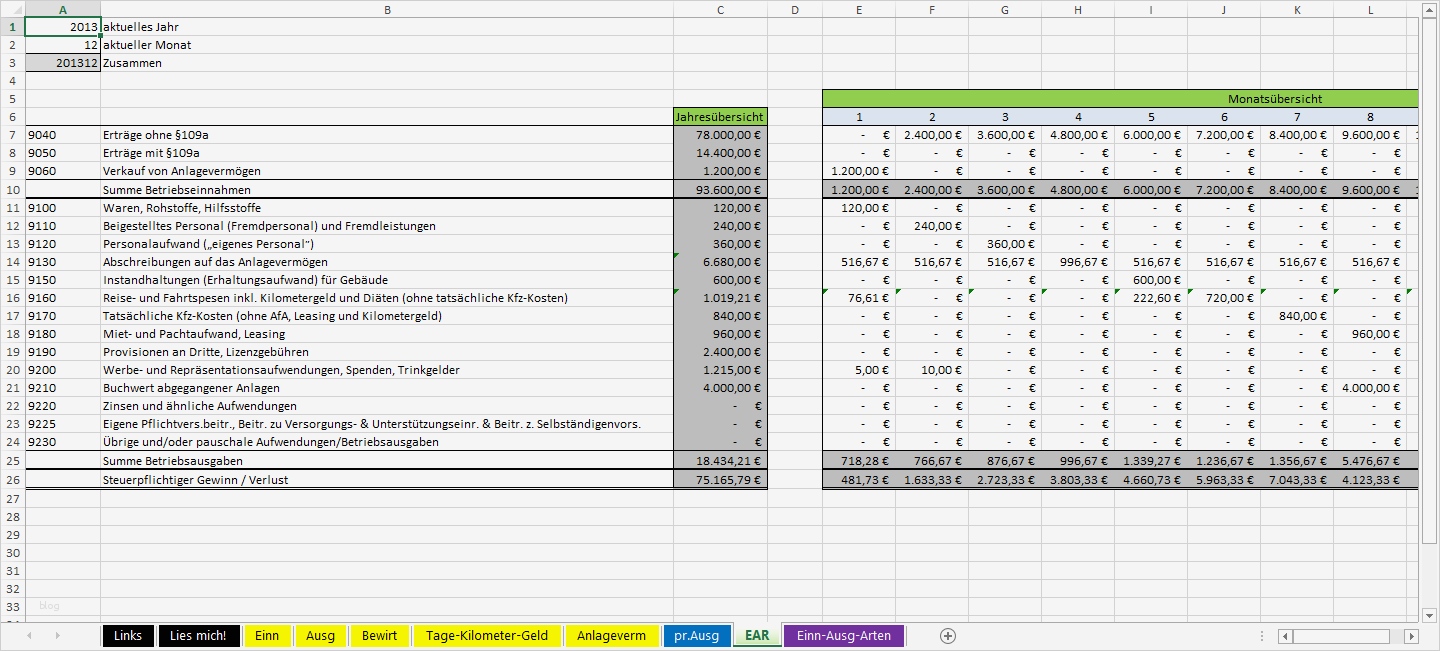Open the Lies mich! sheet

point(199,635)
